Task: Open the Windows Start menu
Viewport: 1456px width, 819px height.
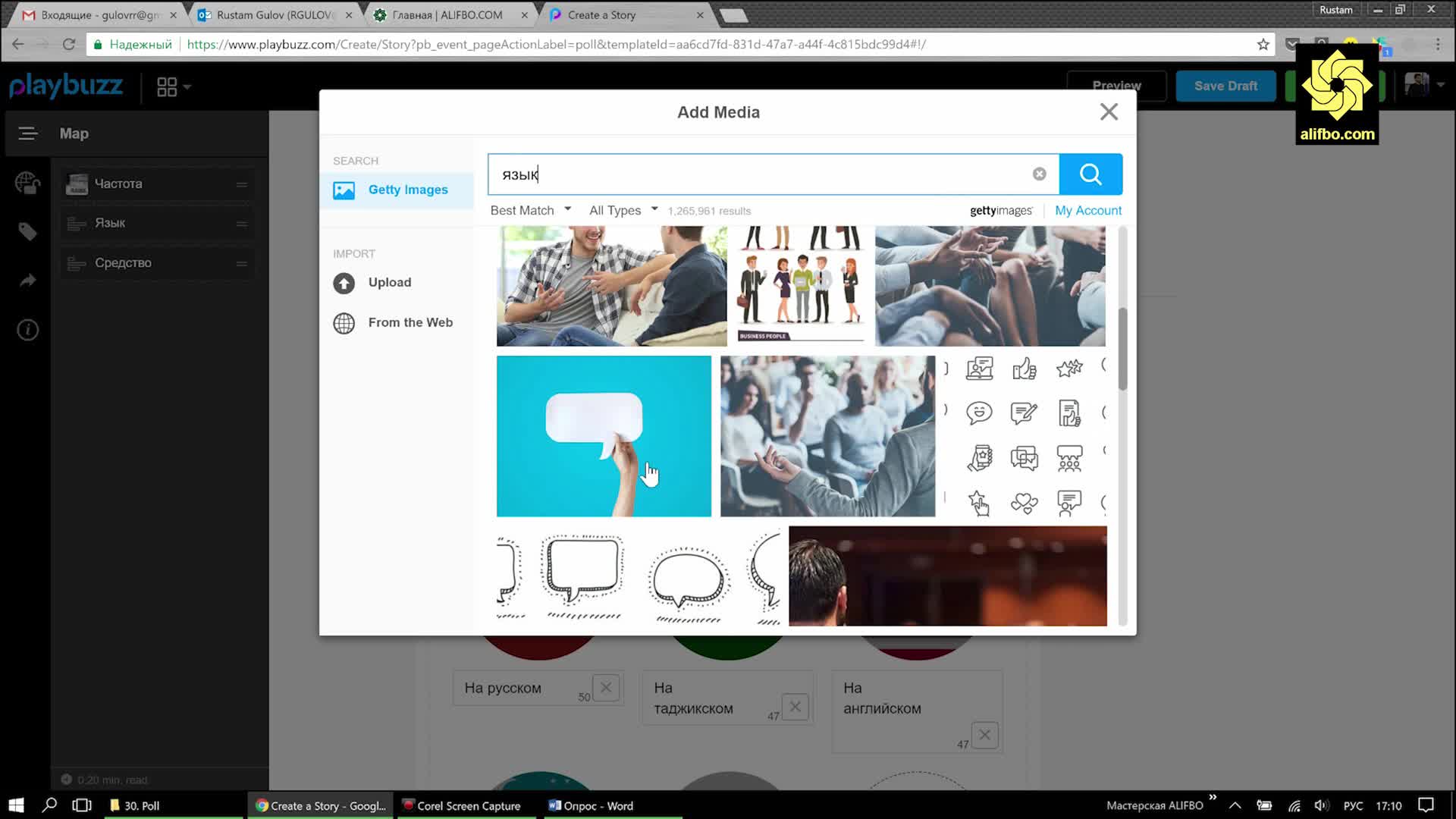Action: pos(16,805)
